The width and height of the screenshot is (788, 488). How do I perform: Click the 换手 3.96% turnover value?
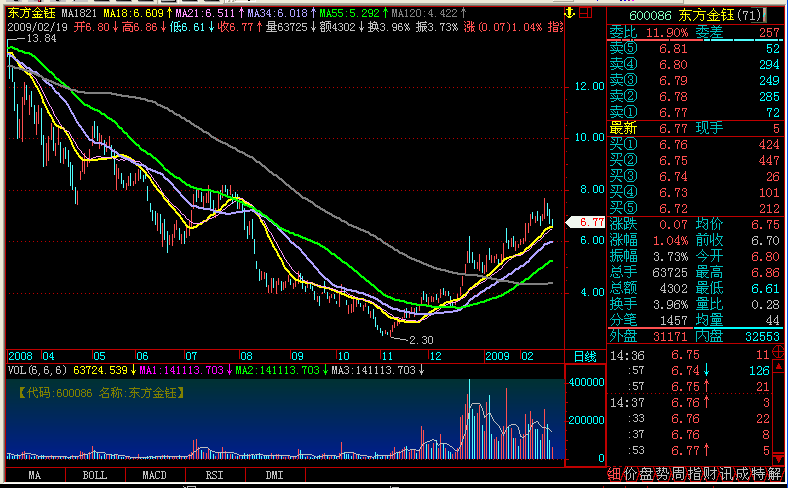(670, 305)
